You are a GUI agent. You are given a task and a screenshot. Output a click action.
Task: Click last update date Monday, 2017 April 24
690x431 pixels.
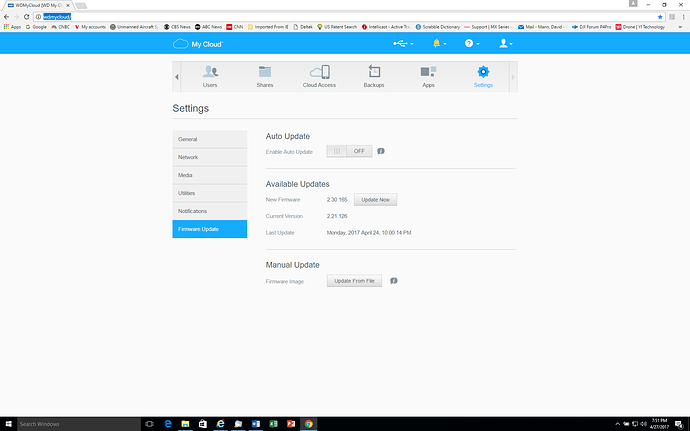(369, 232)
